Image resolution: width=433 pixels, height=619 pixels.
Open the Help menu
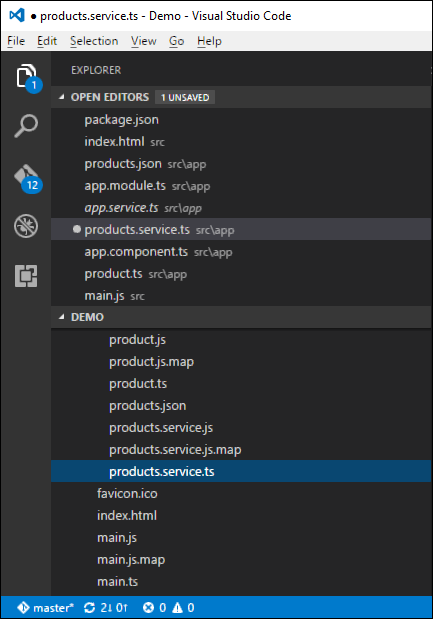[x=209, y=41]
